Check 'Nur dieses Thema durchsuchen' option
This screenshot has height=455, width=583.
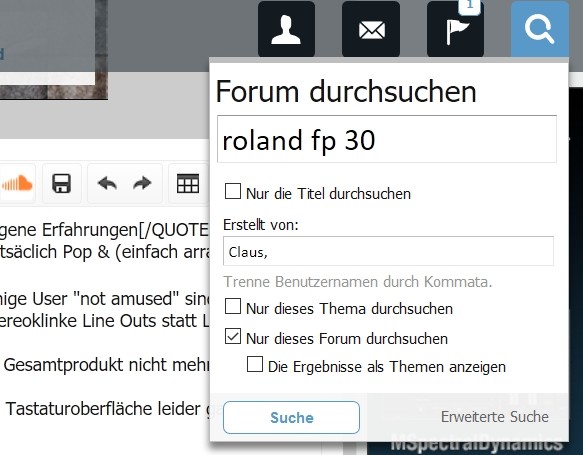pos(233,306)
